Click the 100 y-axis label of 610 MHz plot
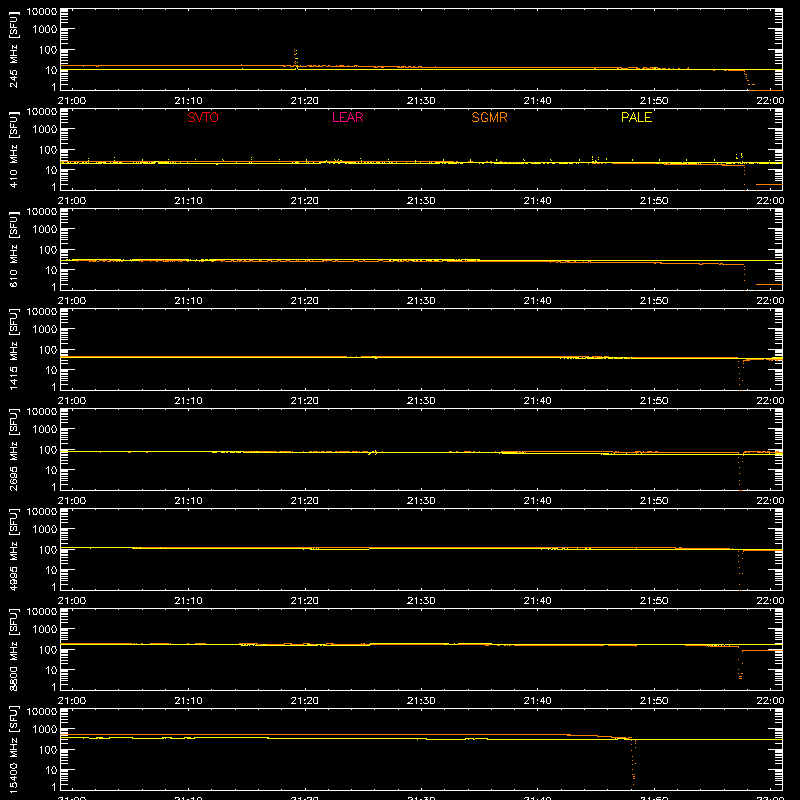Image resolution: width=800 pixels, height=800 pixels. pos(48,250)
